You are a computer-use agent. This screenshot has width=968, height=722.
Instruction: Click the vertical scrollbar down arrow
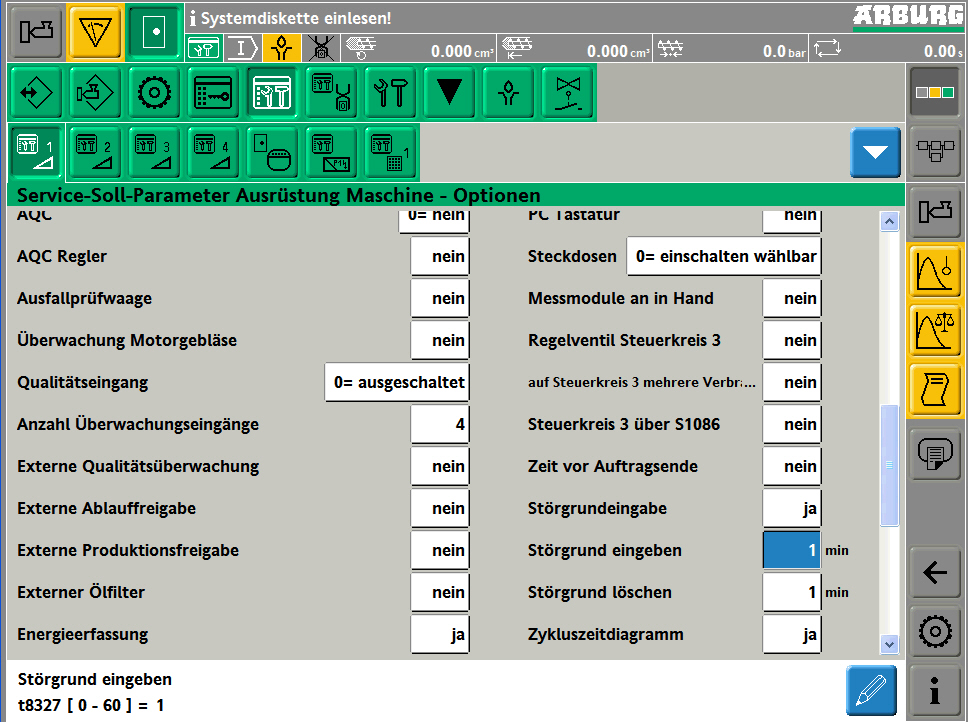pos(889,645)
